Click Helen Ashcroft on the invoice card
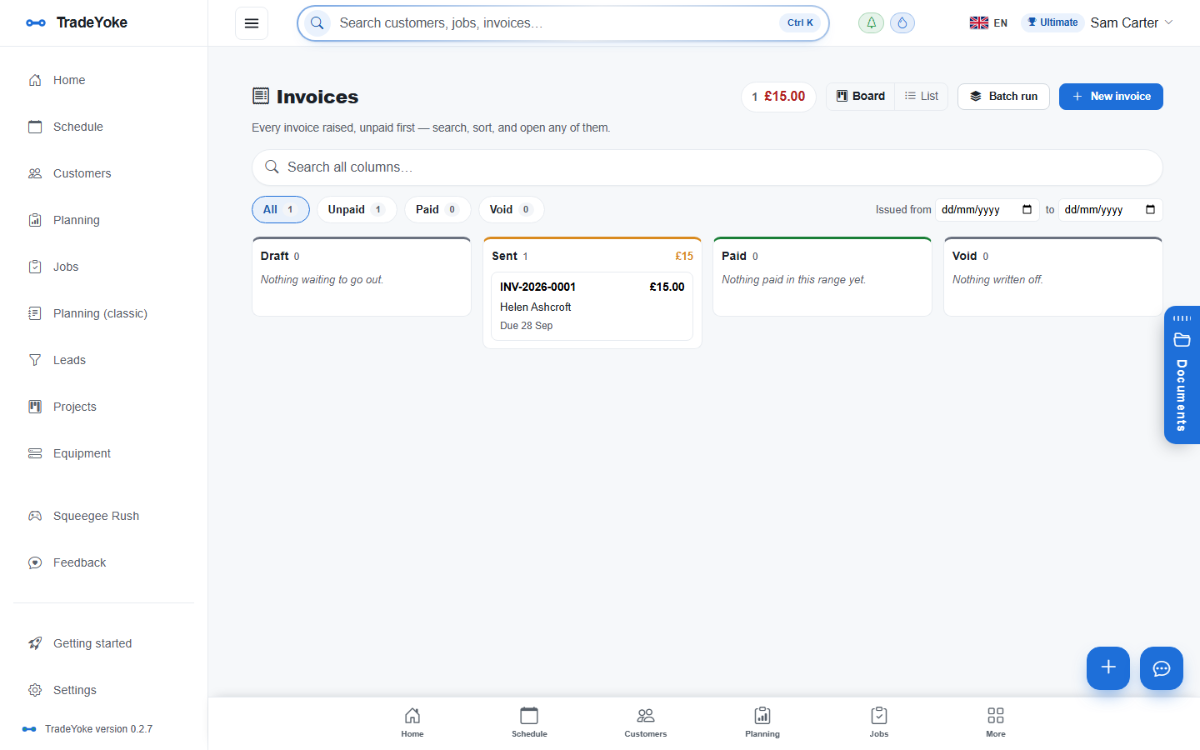Screen dimensions: 1200x750 tap(536, 307)
